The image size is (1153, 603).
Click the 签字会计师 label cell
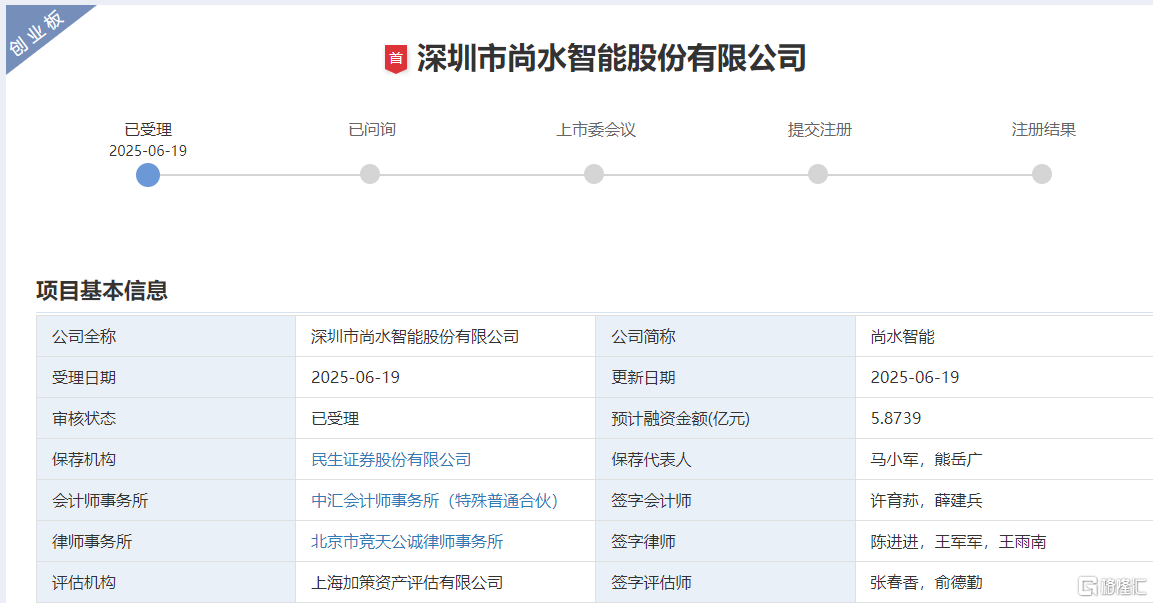[725, 501]
